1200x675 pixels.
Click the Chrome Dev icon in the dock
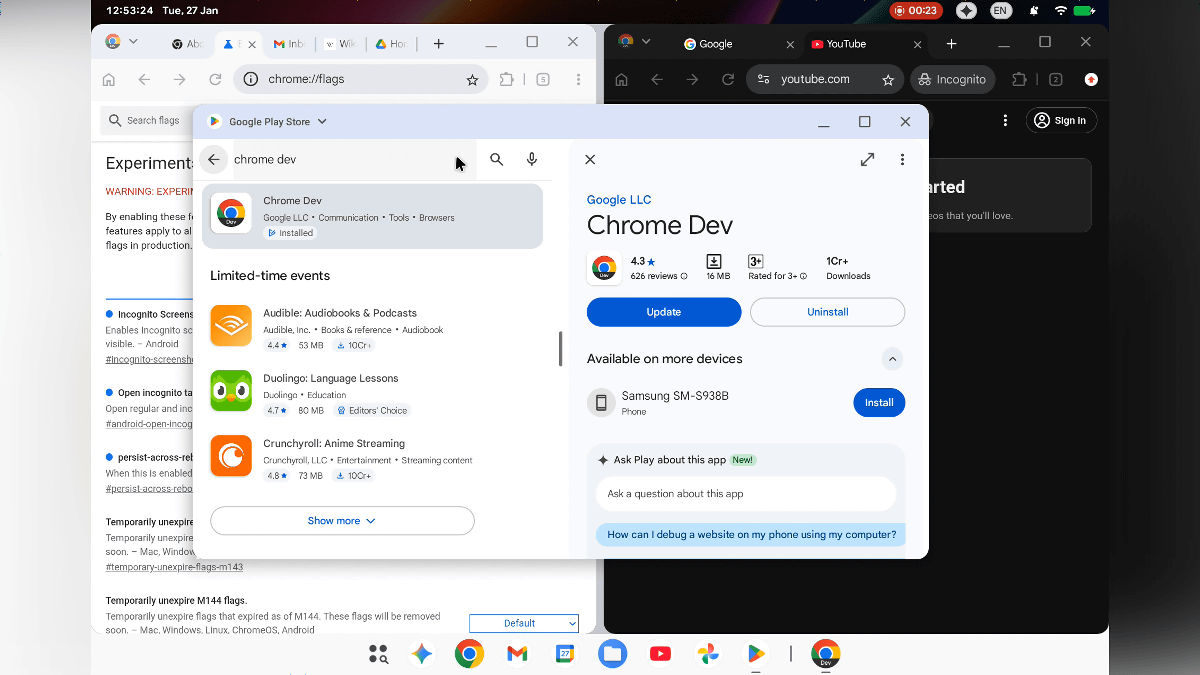(825, 653)
